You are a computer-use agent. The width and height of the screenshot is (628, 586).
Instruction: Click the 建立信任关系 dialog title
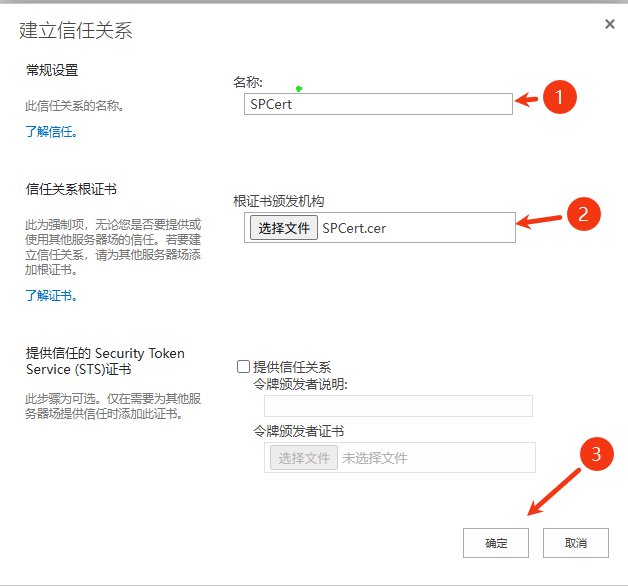tap(76, 30)
